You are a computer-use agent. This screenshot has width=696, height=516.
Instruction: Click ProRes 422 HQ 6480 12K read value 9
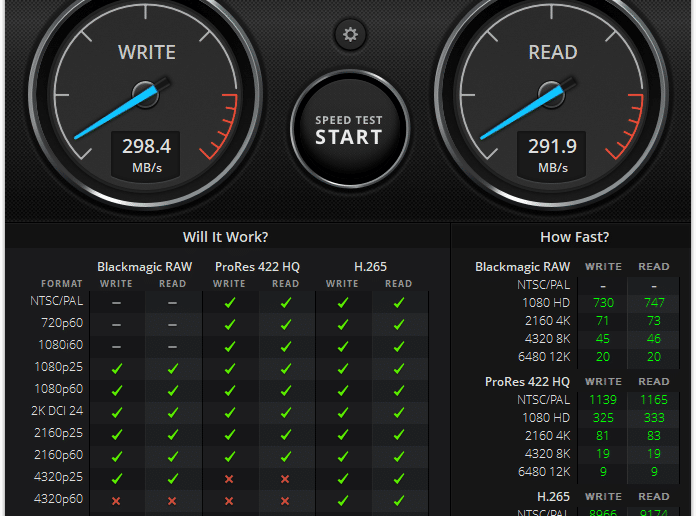pos(654,472)
